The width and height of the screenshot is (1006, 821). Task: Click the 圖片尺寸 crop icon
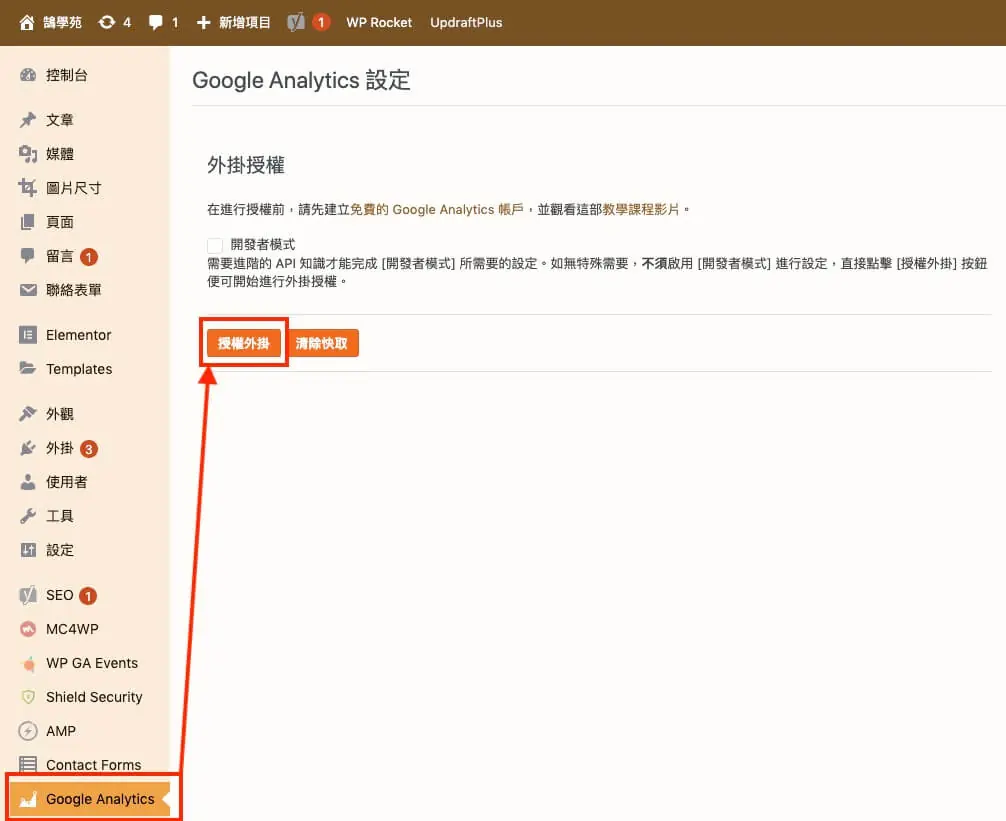[28, 188]
